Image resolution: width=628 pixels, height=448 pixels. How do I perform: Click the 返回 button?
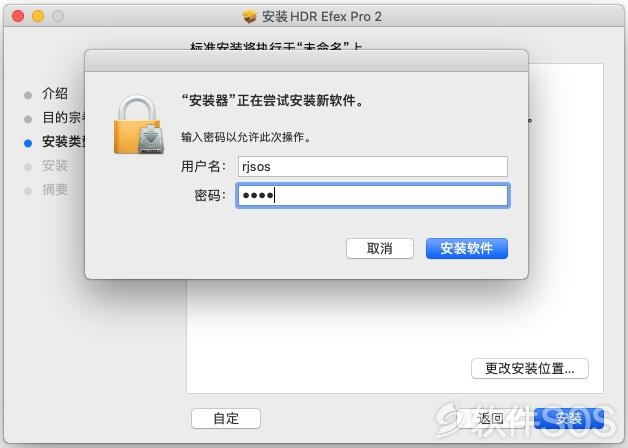(x=491, y=418)
